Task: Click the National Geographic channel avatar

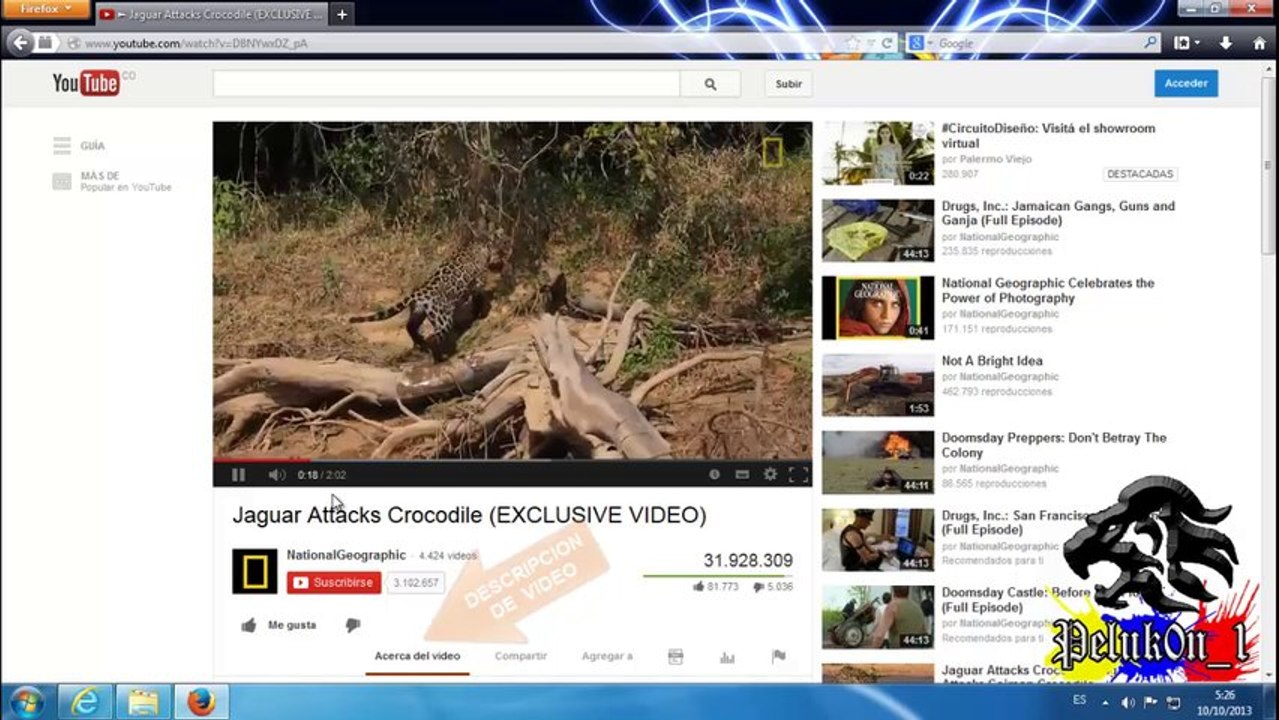Action: pyautogui.click(x=254, y=571)
